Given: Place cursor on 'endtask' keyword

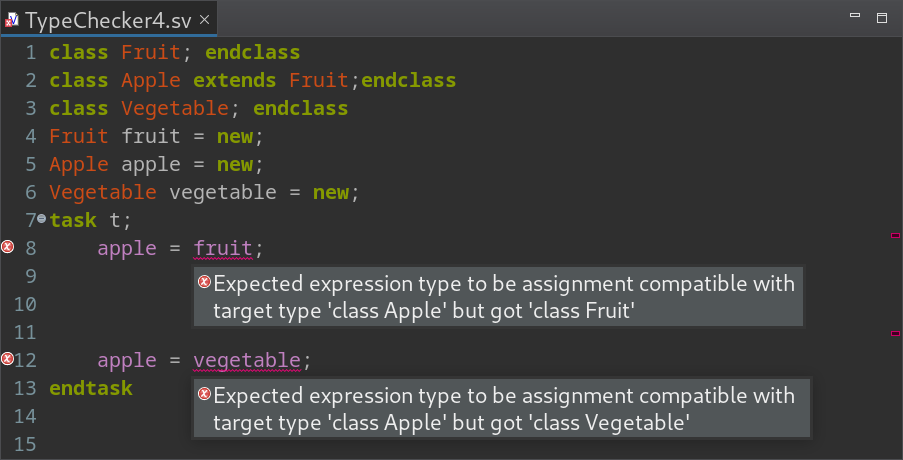Looking at the screenshot, I should point(91,388).
